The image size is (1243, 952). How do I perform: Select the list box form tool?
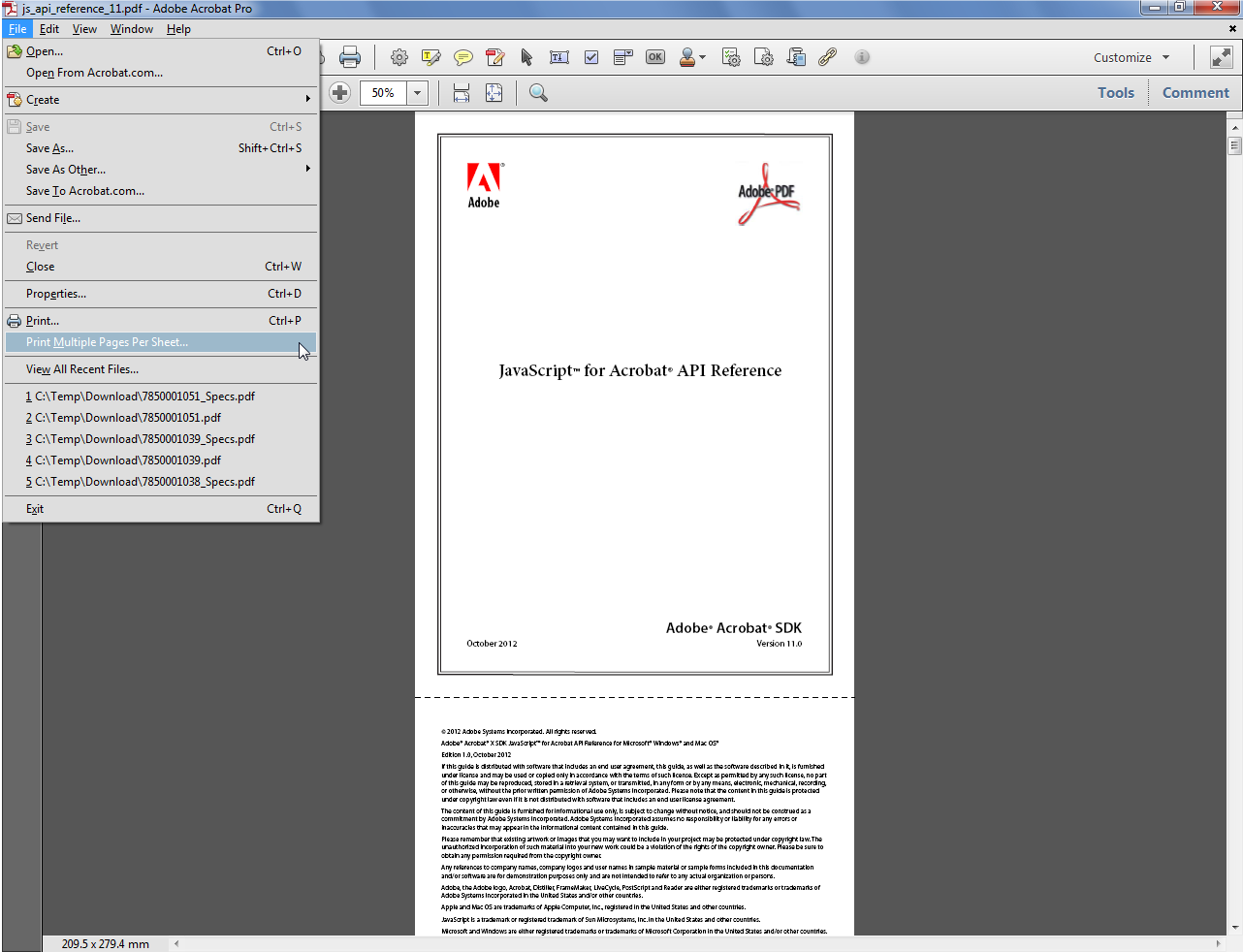[x=623, y=57]
